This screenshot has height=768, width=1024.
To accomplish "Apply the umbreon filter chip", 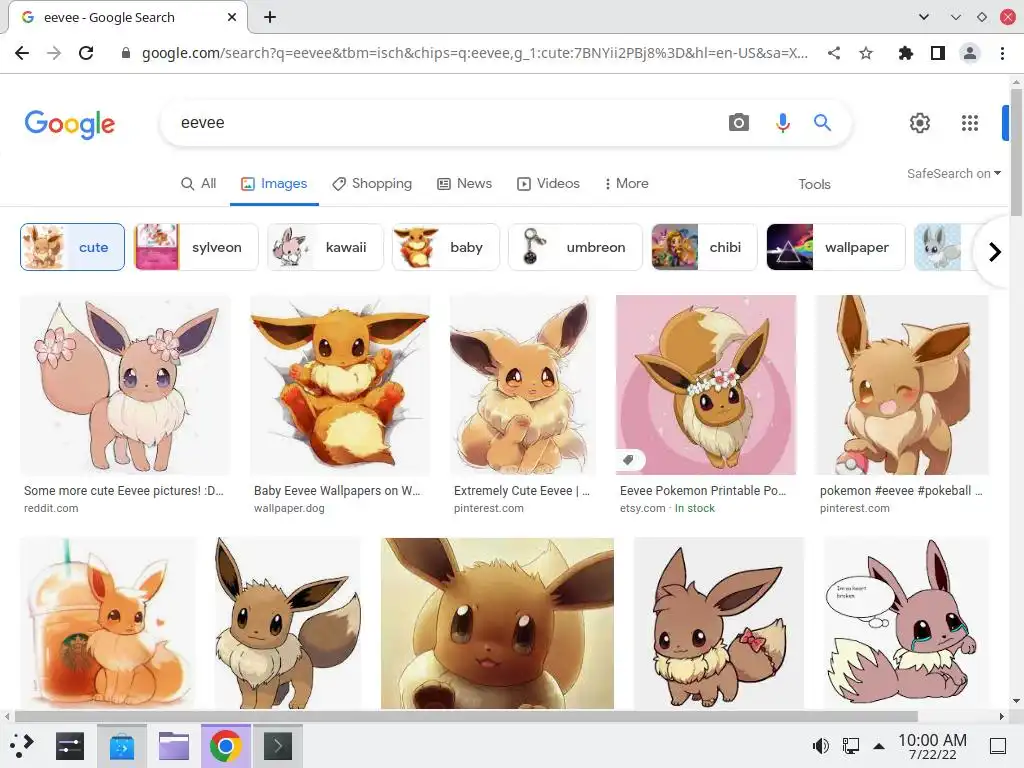I will [575, 247].
